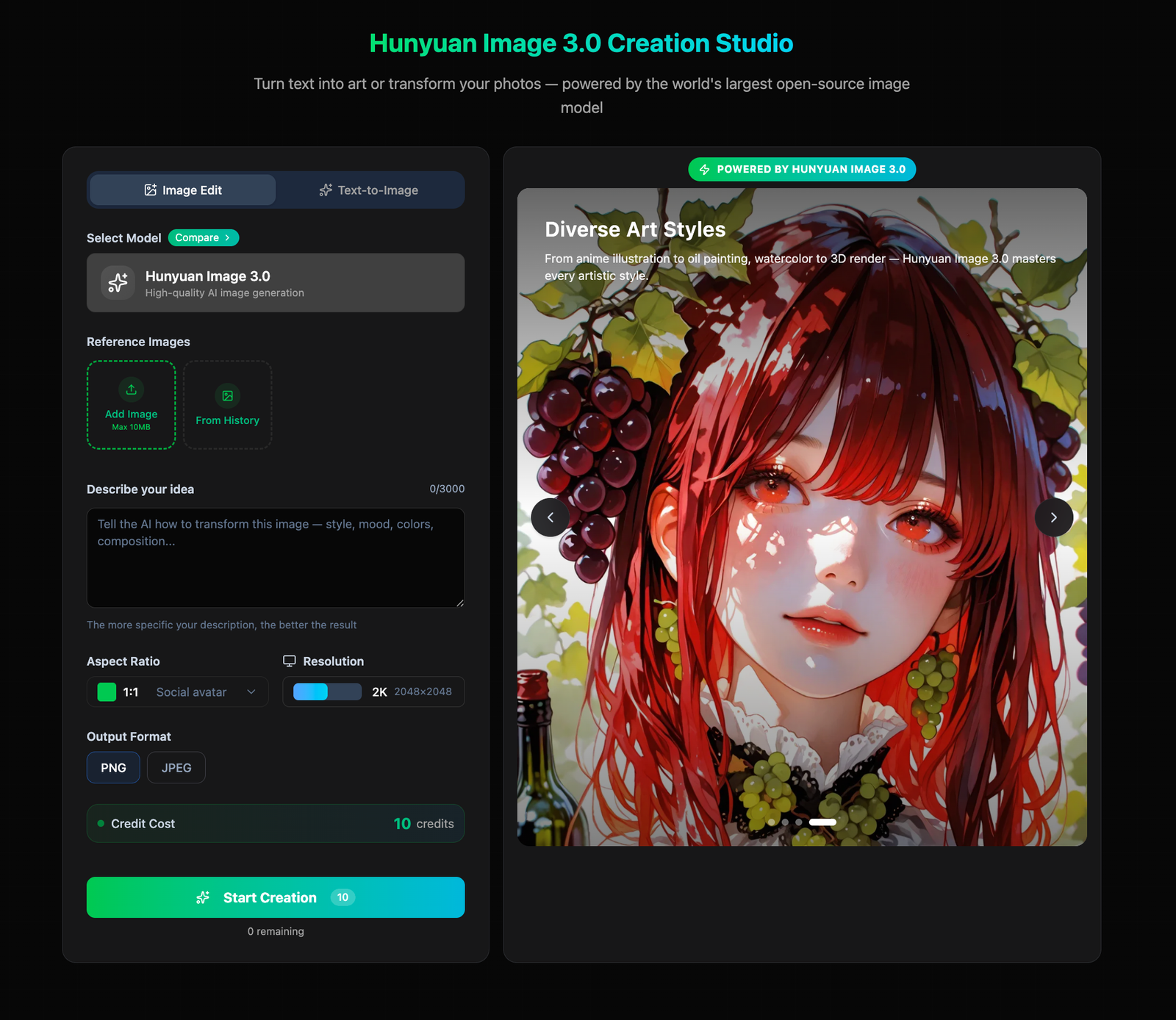Switch to the Image Edit tab
The width and height of the screenshot is (1176, 1020).
pyautogui.click(x=183, y=190)
